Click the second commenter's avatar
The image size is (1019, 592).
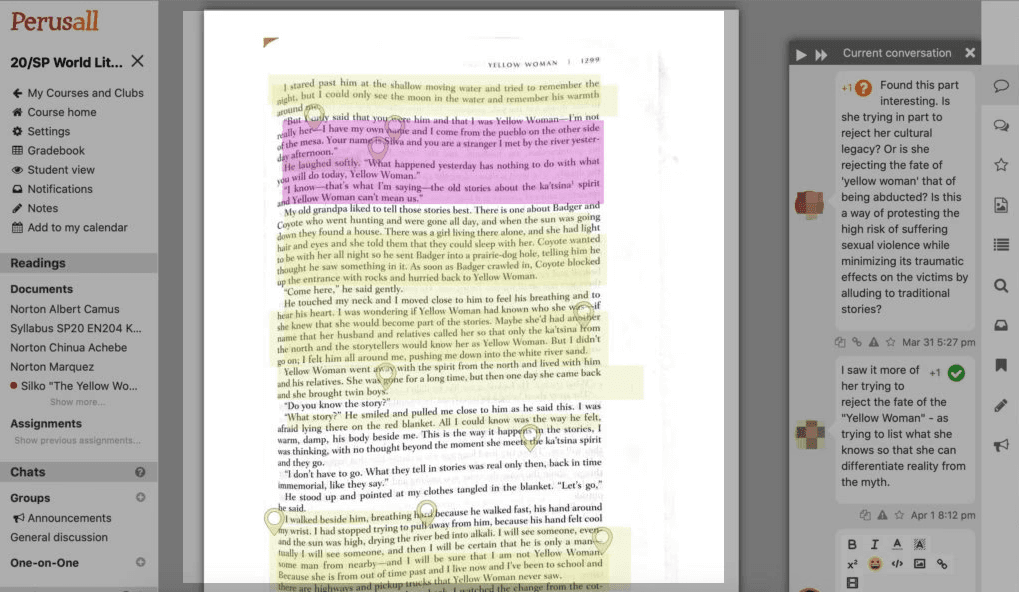(810, 434)
